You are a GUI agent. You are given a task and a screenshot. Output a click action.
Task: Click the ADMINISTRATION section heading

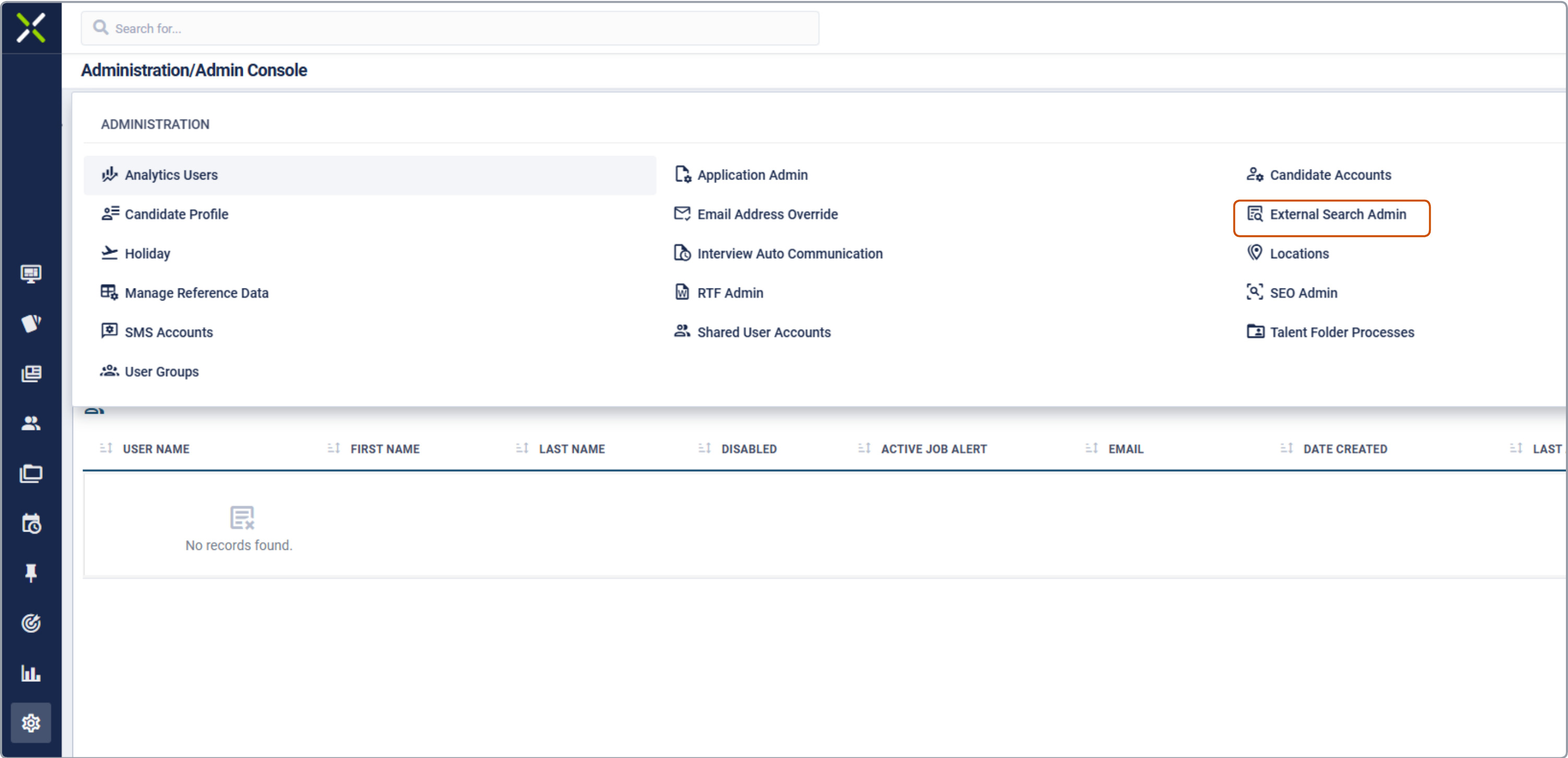tap(155, 124)
